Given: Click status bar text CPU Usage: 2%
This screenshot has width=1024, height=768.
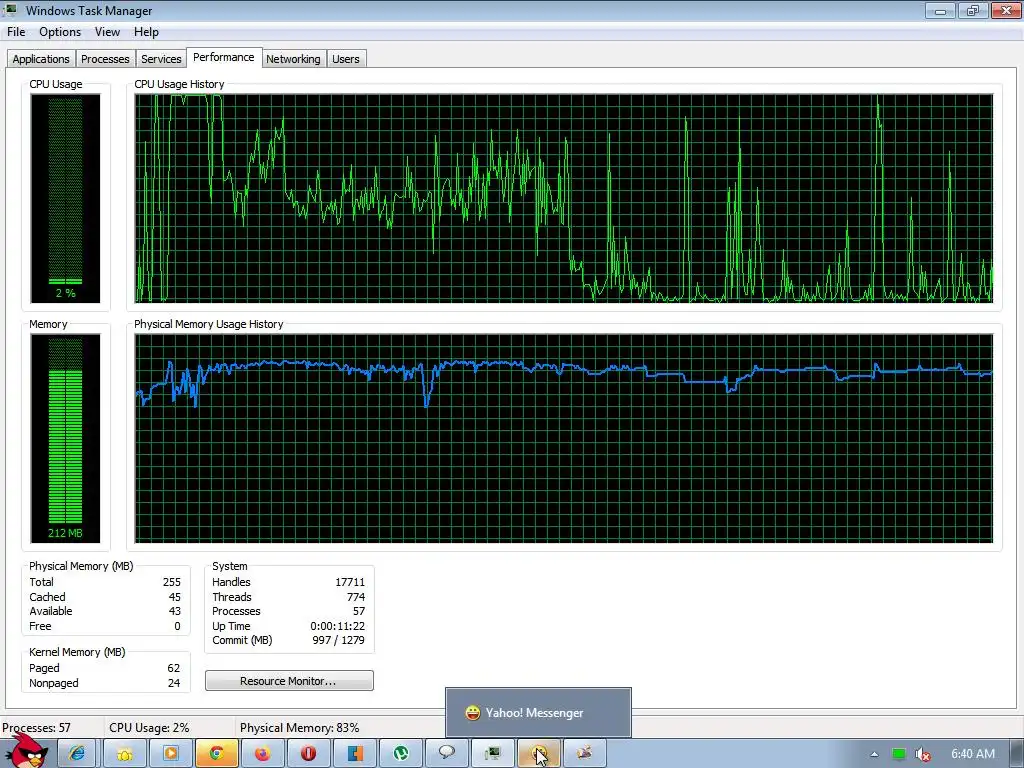Looking at the screenshot, I should pos(150,728).
